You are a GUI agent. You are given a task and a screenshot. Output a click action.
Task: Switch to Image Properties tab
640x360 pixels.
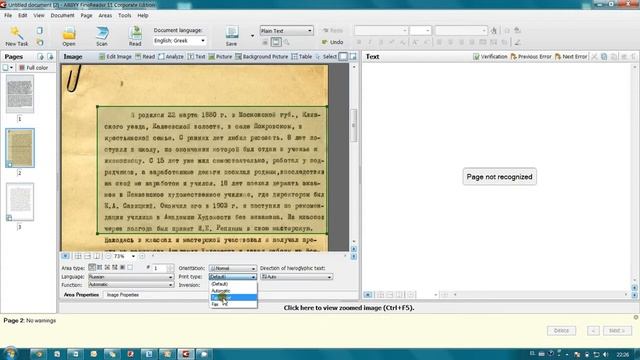coord(123,295)
